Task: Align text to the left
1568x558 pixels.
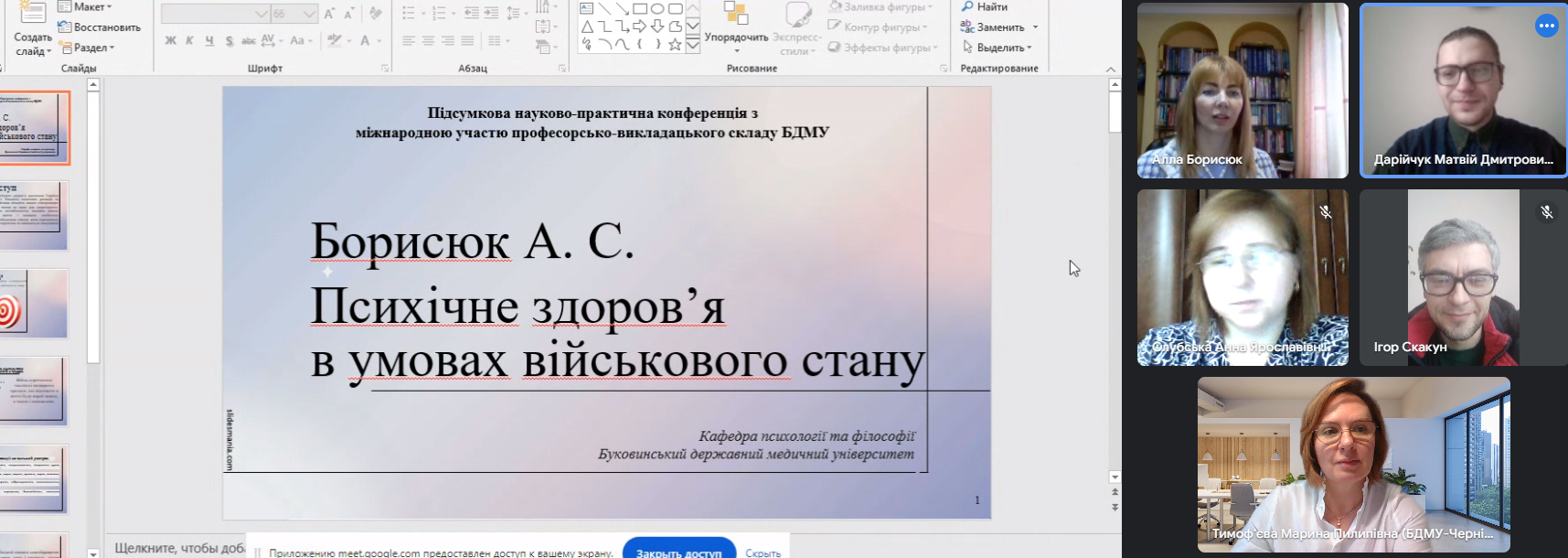Action: click(409, 41)
